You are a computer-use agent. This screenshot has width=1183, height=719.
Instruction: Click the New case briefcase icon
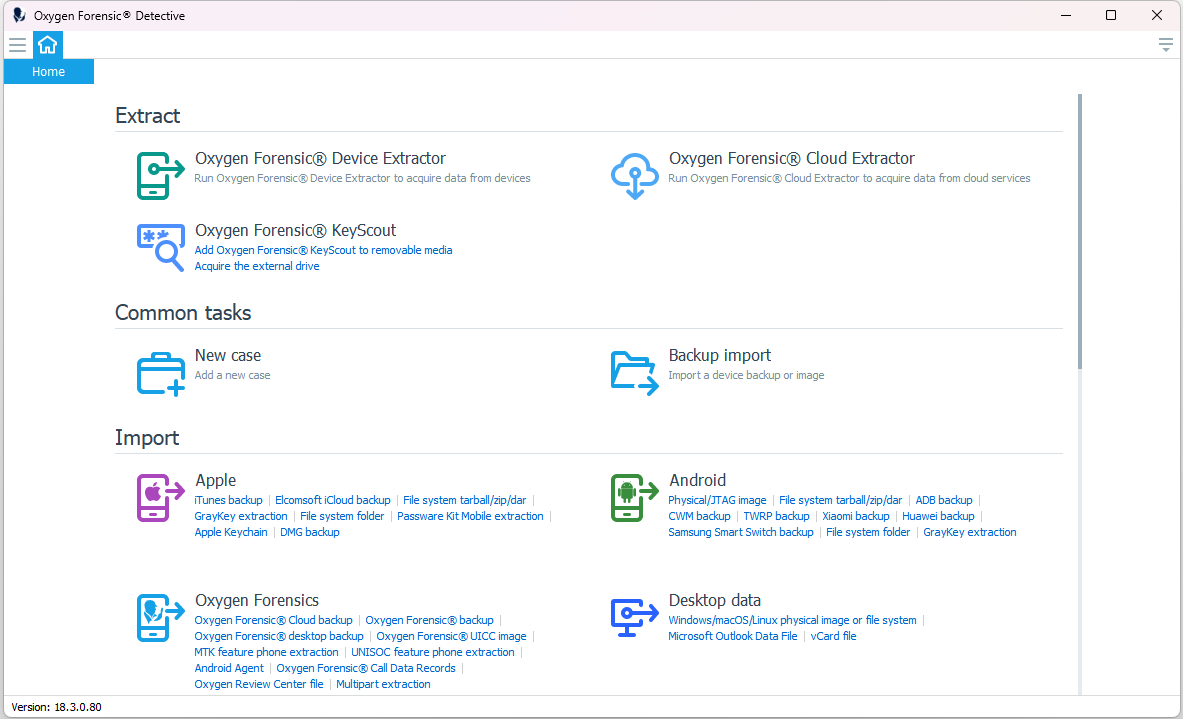[x=160, y=373]
